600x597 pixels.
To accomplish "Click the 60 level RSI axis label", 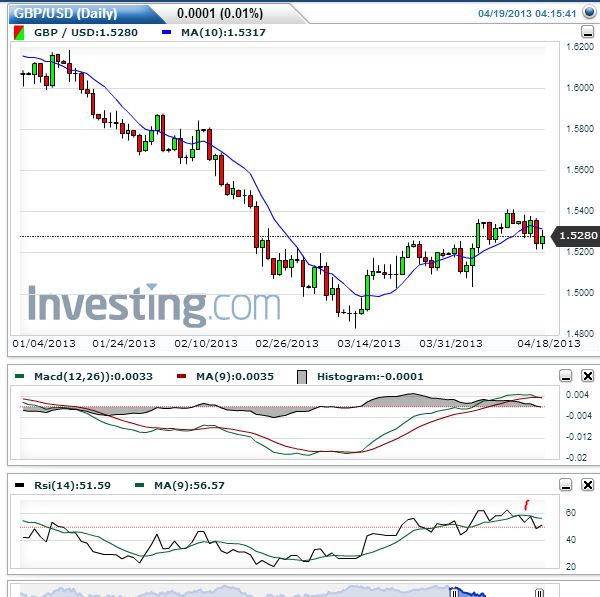I will pyautogui.click(x=571, y=513).
